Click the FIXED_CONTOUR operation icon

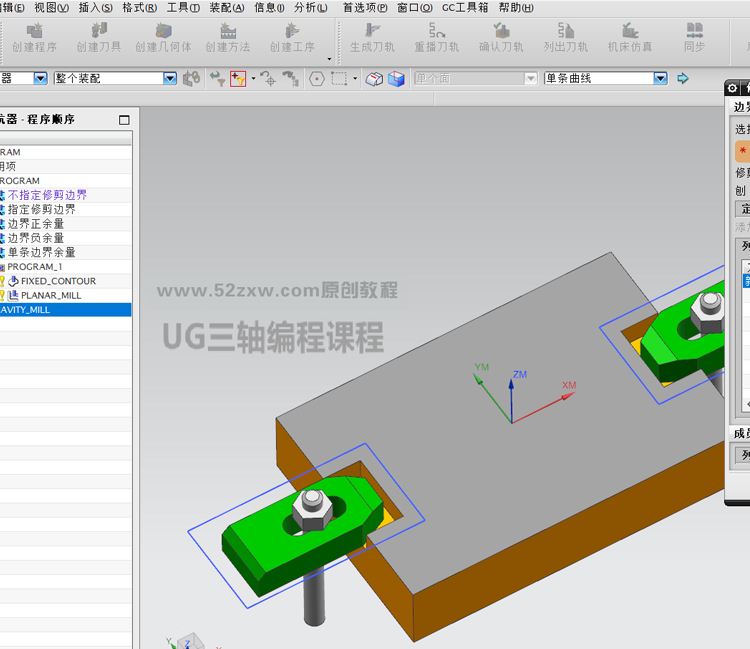[x=13, y=281]
